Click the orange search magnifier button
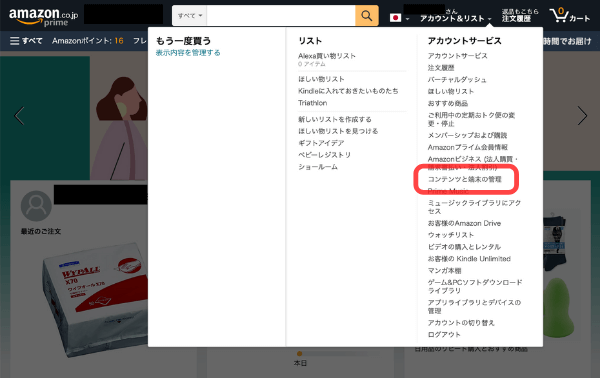This screenshot has height=378, width=600. (x=367, y=16)
